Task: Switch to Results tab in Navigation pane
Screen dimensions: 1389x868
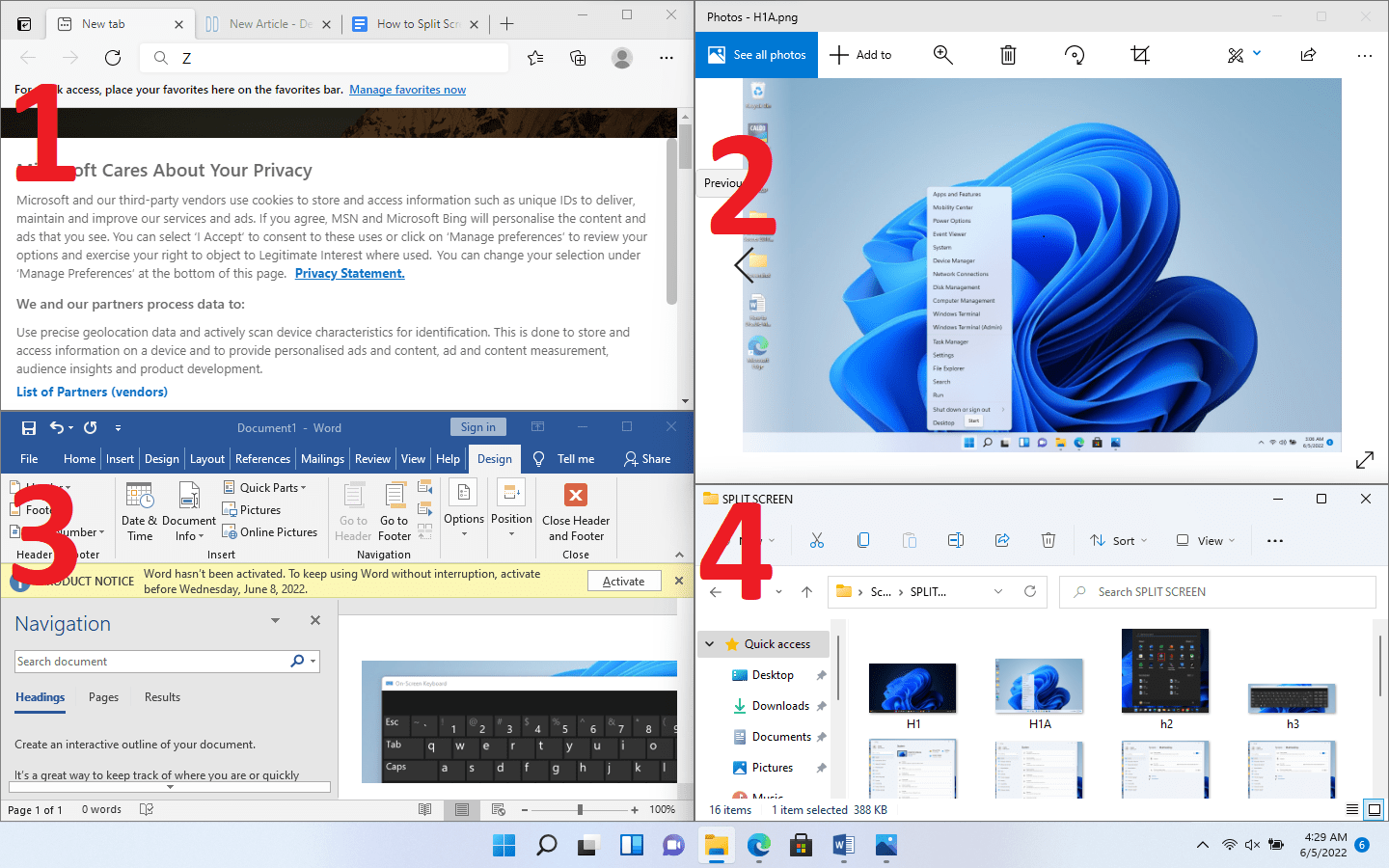Action: (x=162, y=697)
